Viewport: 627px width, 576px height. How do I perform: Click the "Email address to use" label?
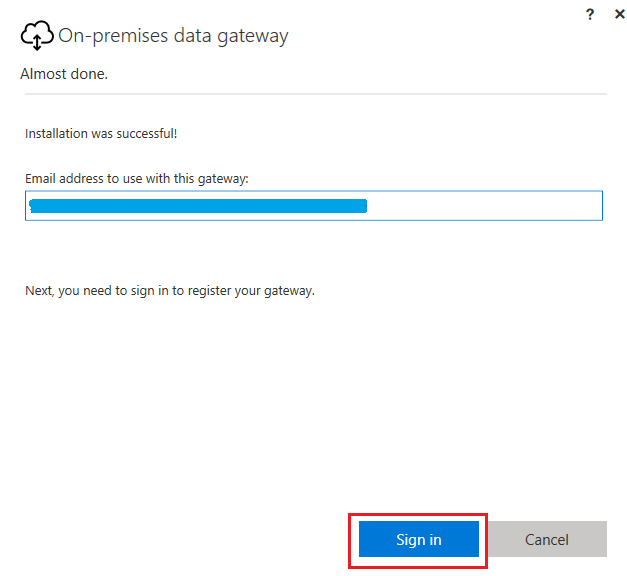point(136,178)
